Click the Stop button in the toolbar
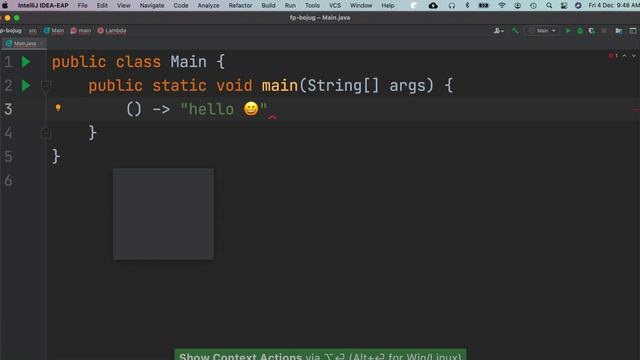 pyautogui.click(x=604, y=31)
